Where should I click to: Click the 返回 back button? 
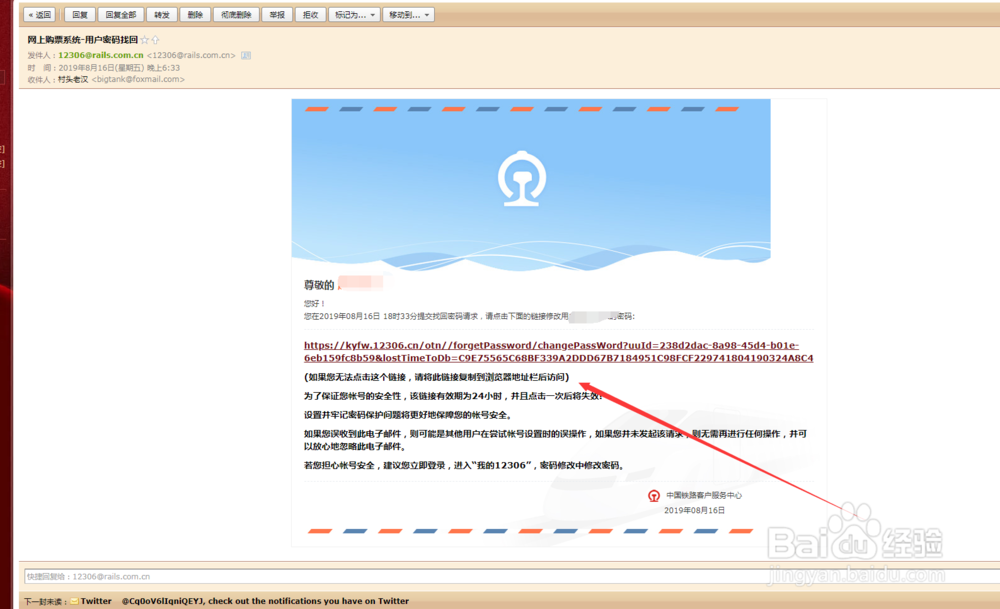pyautogui.click(x=40, y=15)
